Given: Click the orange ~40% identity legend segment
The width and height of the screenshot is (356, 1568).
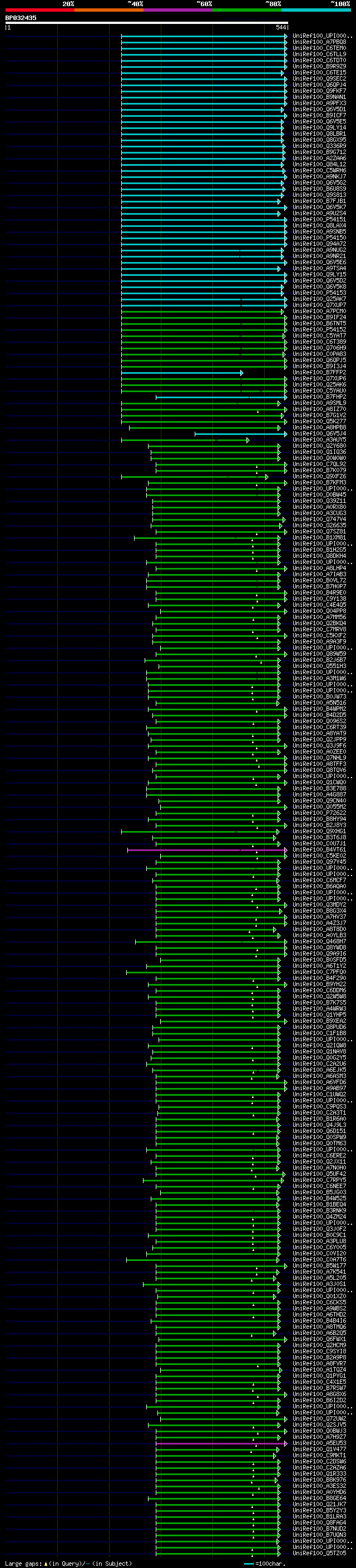Looking at the screenshot, I should pyautogui.click(x=109, y=11).
